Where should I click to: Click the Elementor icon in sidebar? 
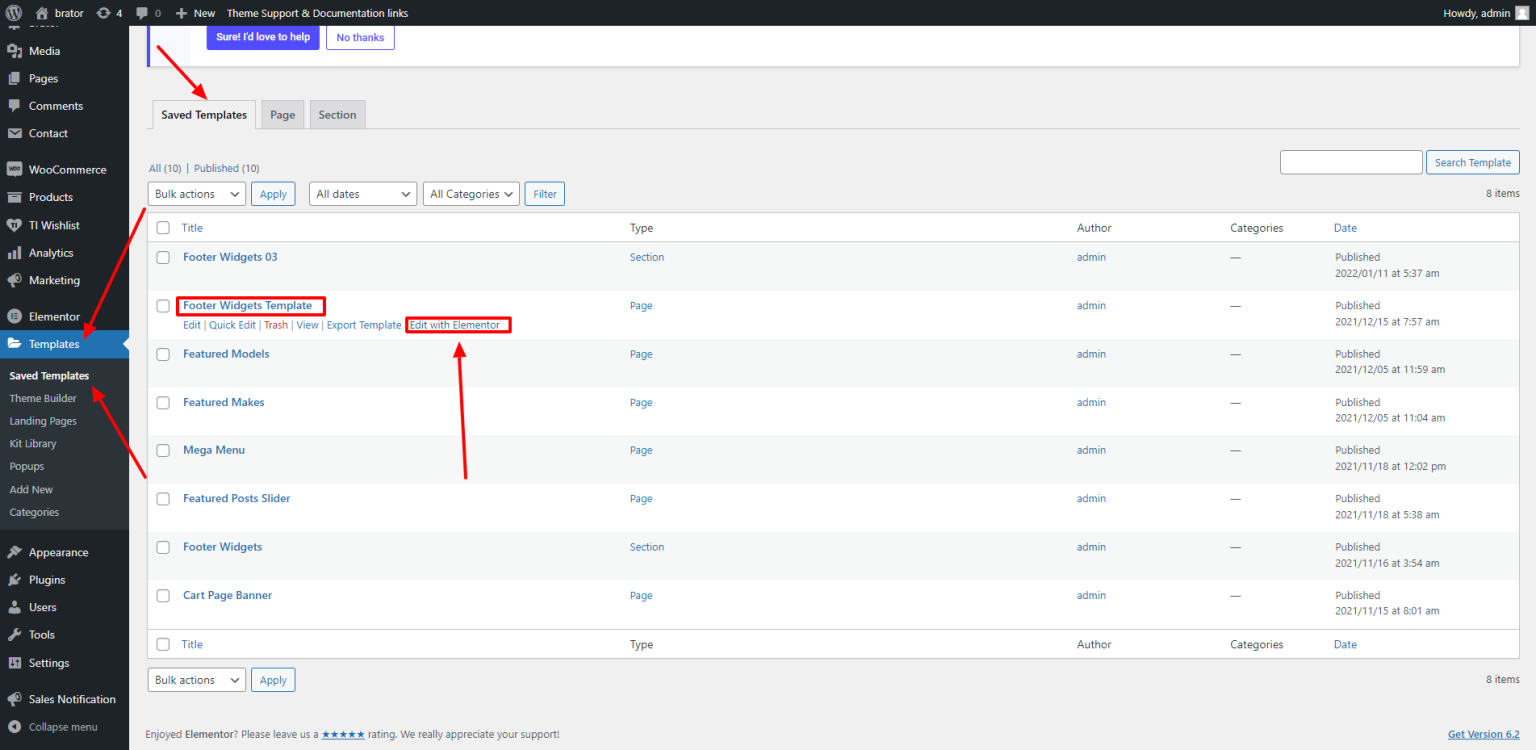15,316
